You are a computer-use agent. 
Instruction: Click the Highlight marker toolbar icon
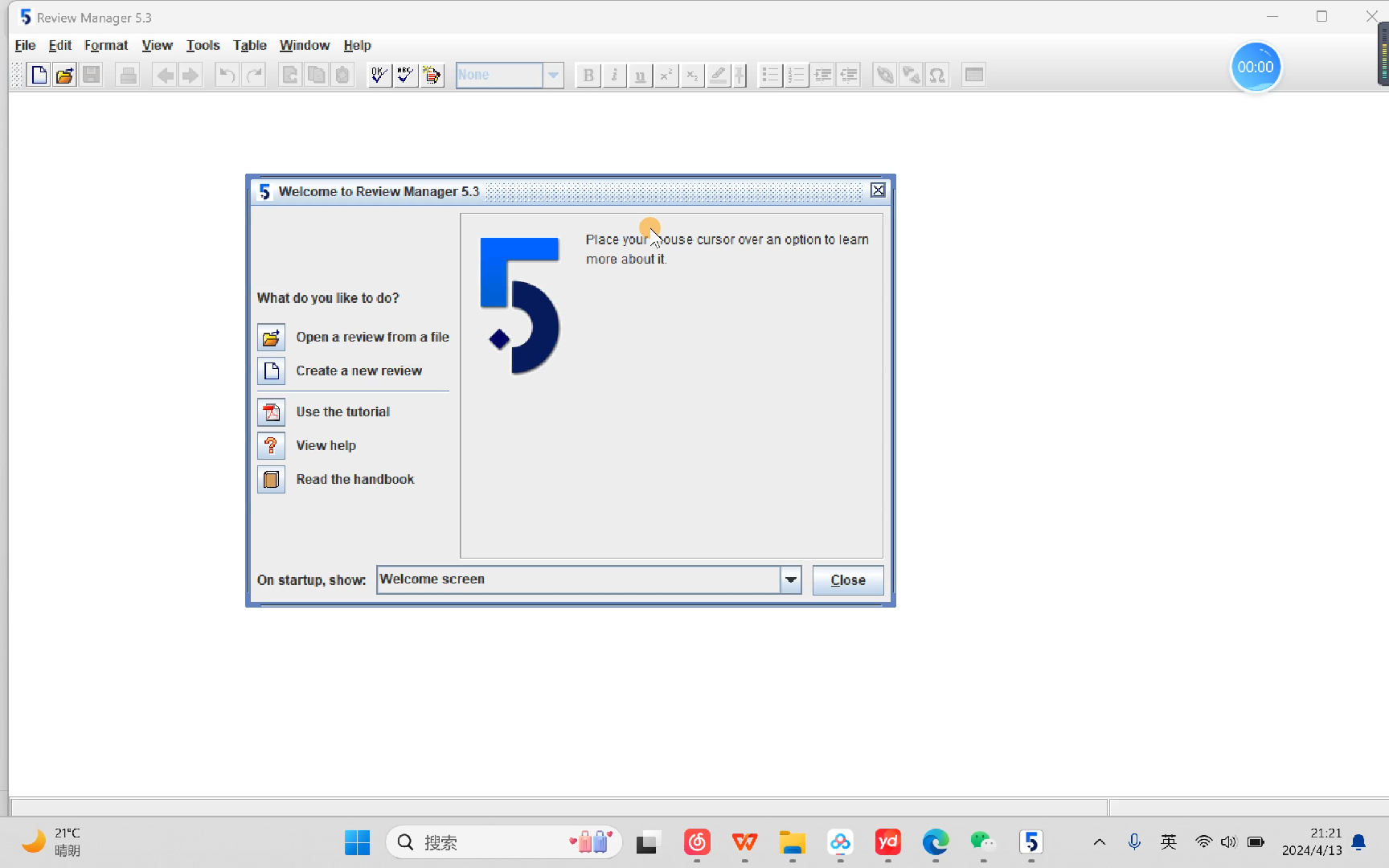pyautogui.click(x=719, y=75)
